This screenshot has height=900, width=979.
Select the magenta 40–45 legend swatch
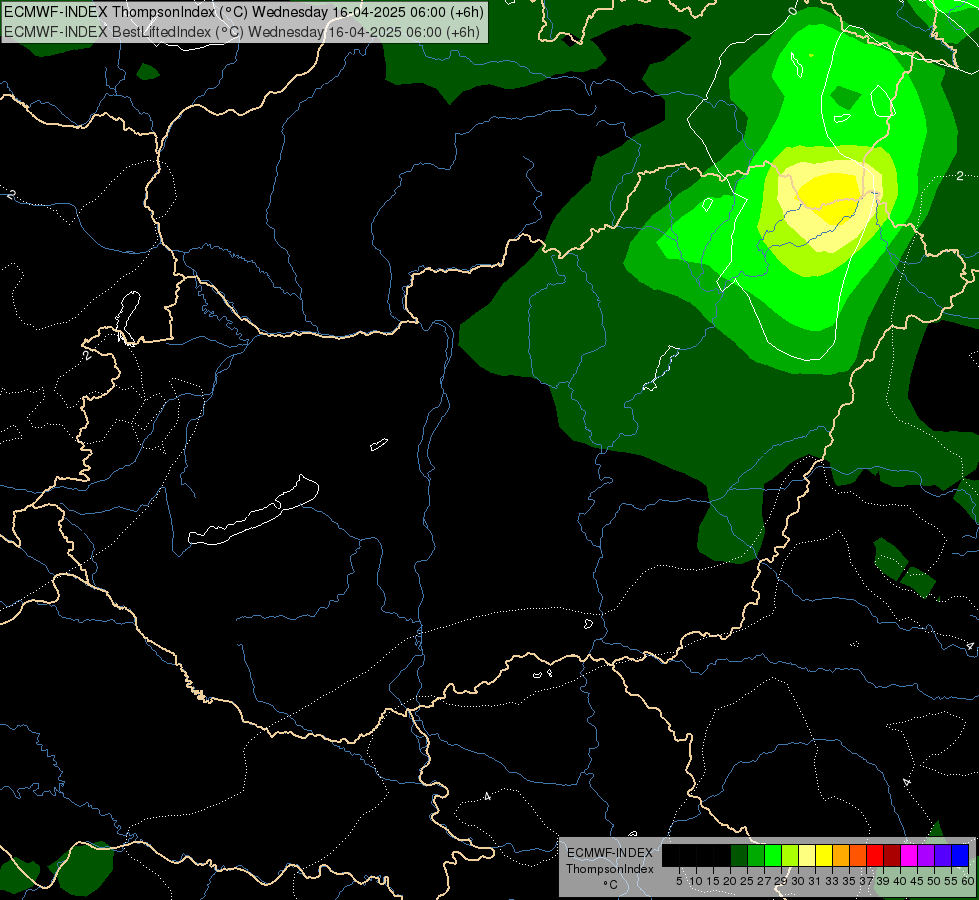[x=909, y=855]
